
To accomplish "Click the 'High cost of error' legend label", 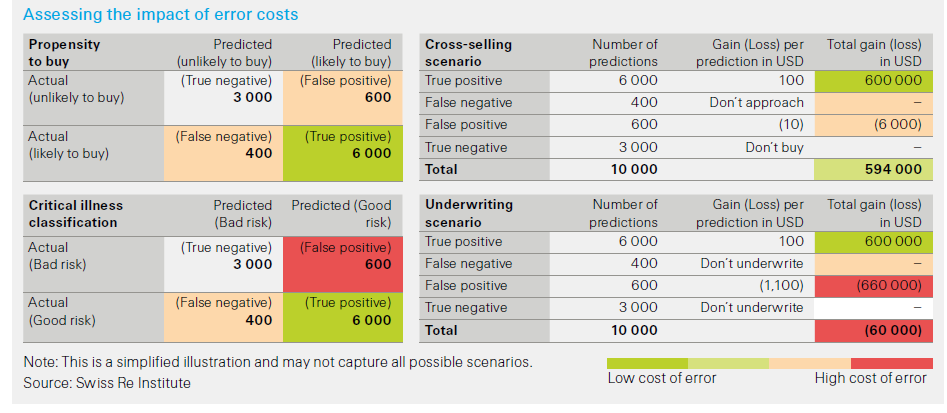I will click(x=870, y=379).
